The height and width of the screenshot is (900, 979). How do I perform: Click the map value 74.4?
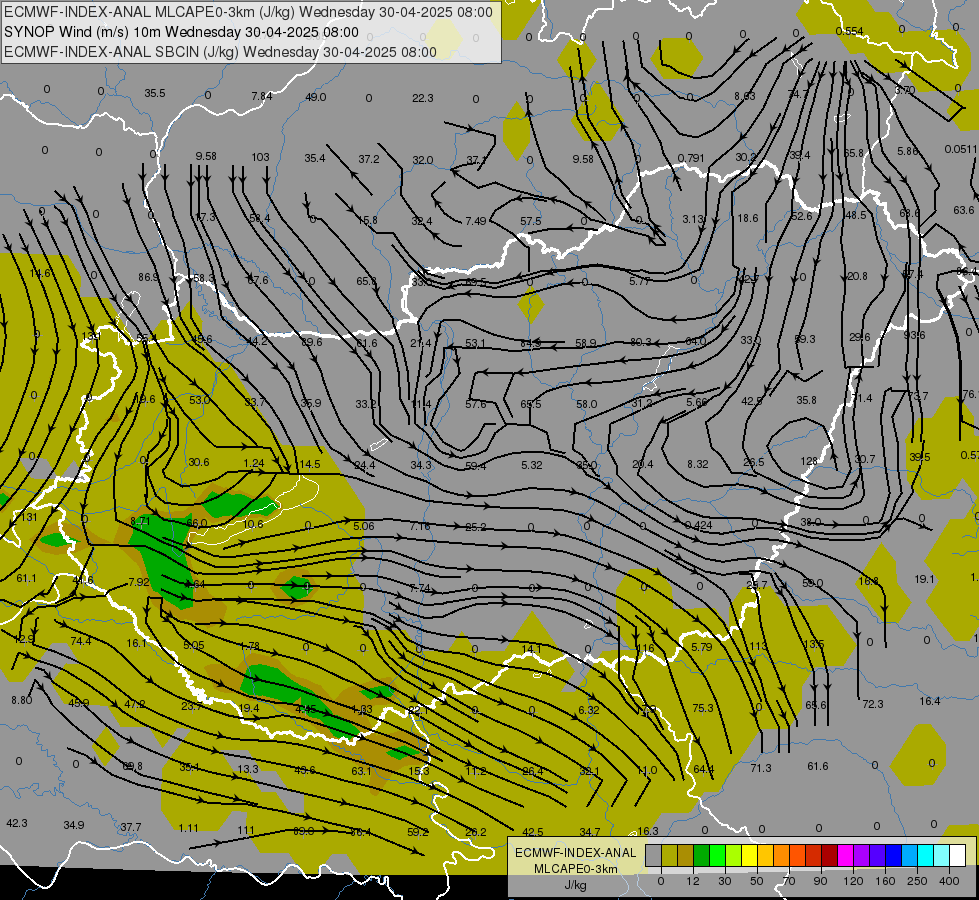(x=81, y=641)
